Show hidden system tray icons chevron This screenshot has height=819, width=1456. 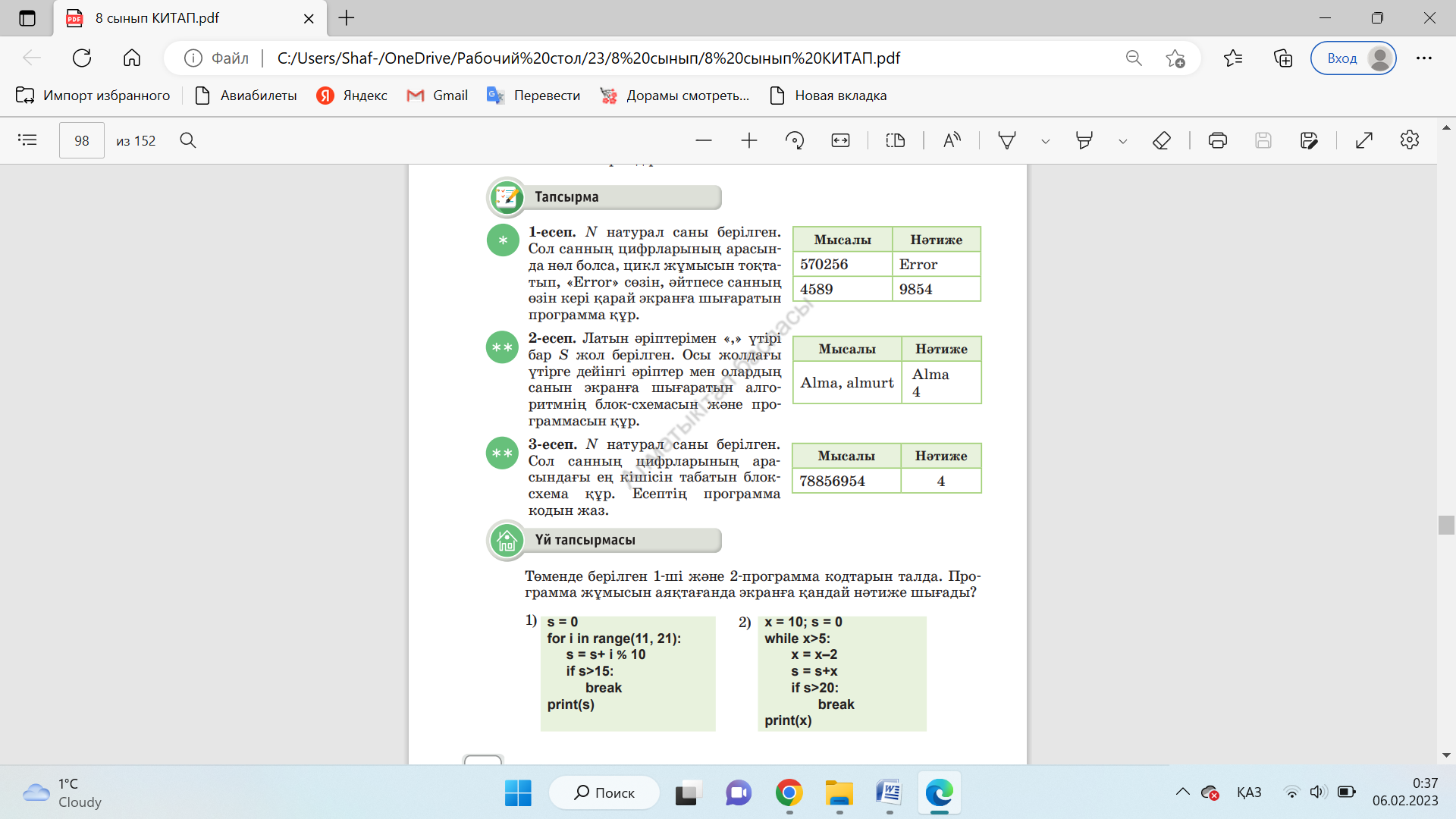pyautogui.click(x=1183, y=792)
